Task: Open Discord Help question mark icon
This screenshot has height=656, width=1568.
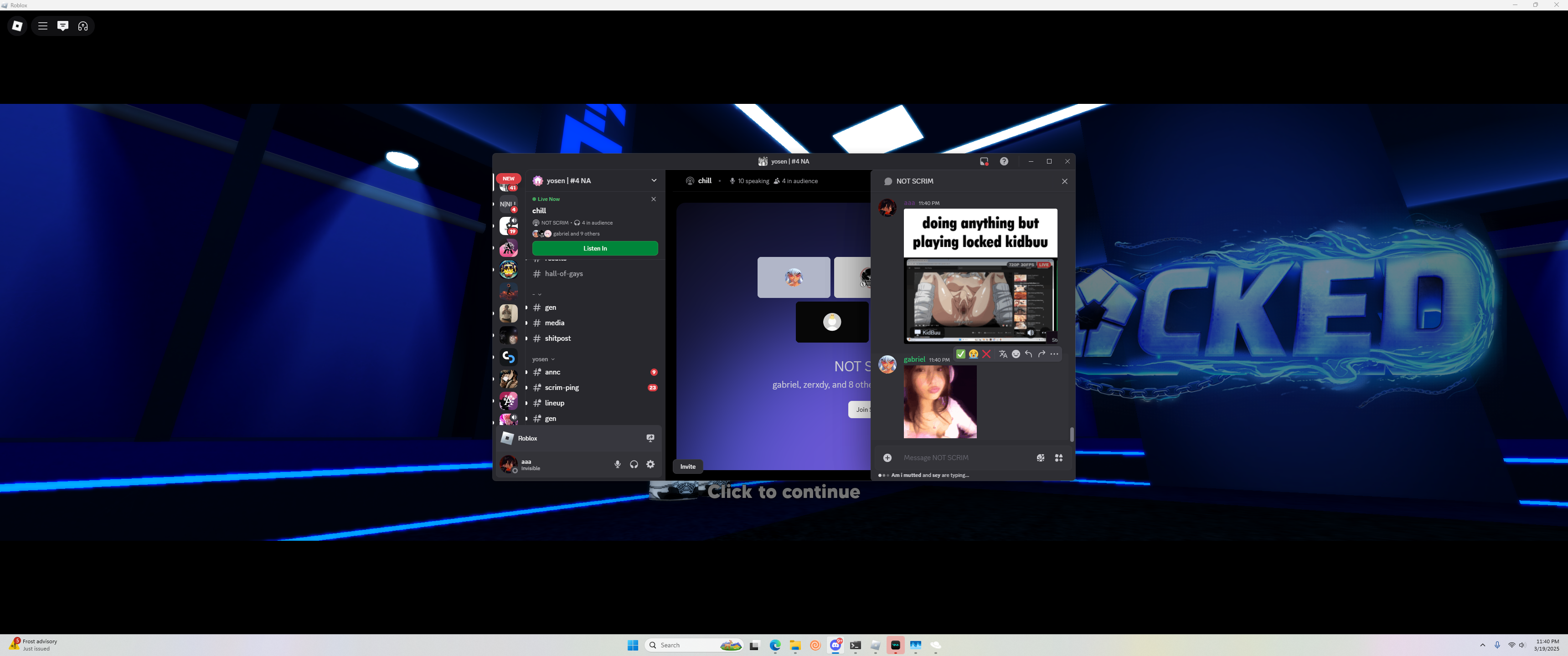Action: click(1004, 161)
